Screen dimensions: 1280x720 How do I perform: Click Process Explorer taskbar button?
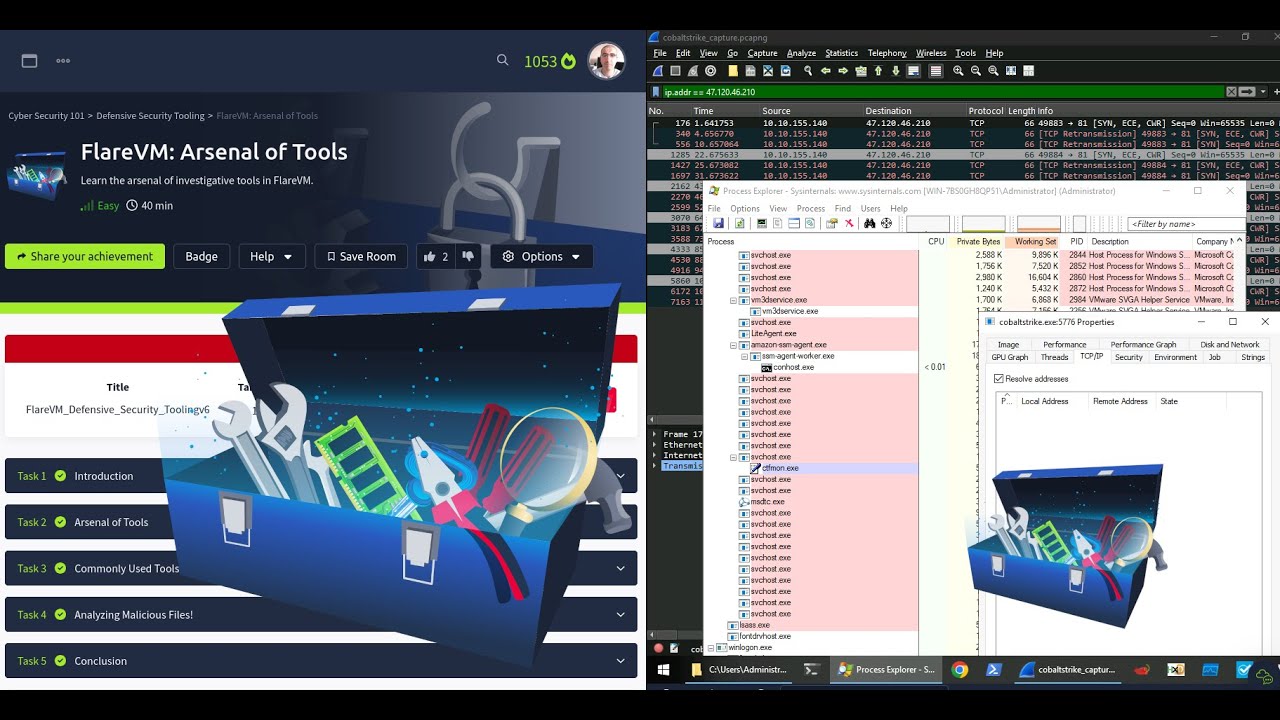point(885,670)
